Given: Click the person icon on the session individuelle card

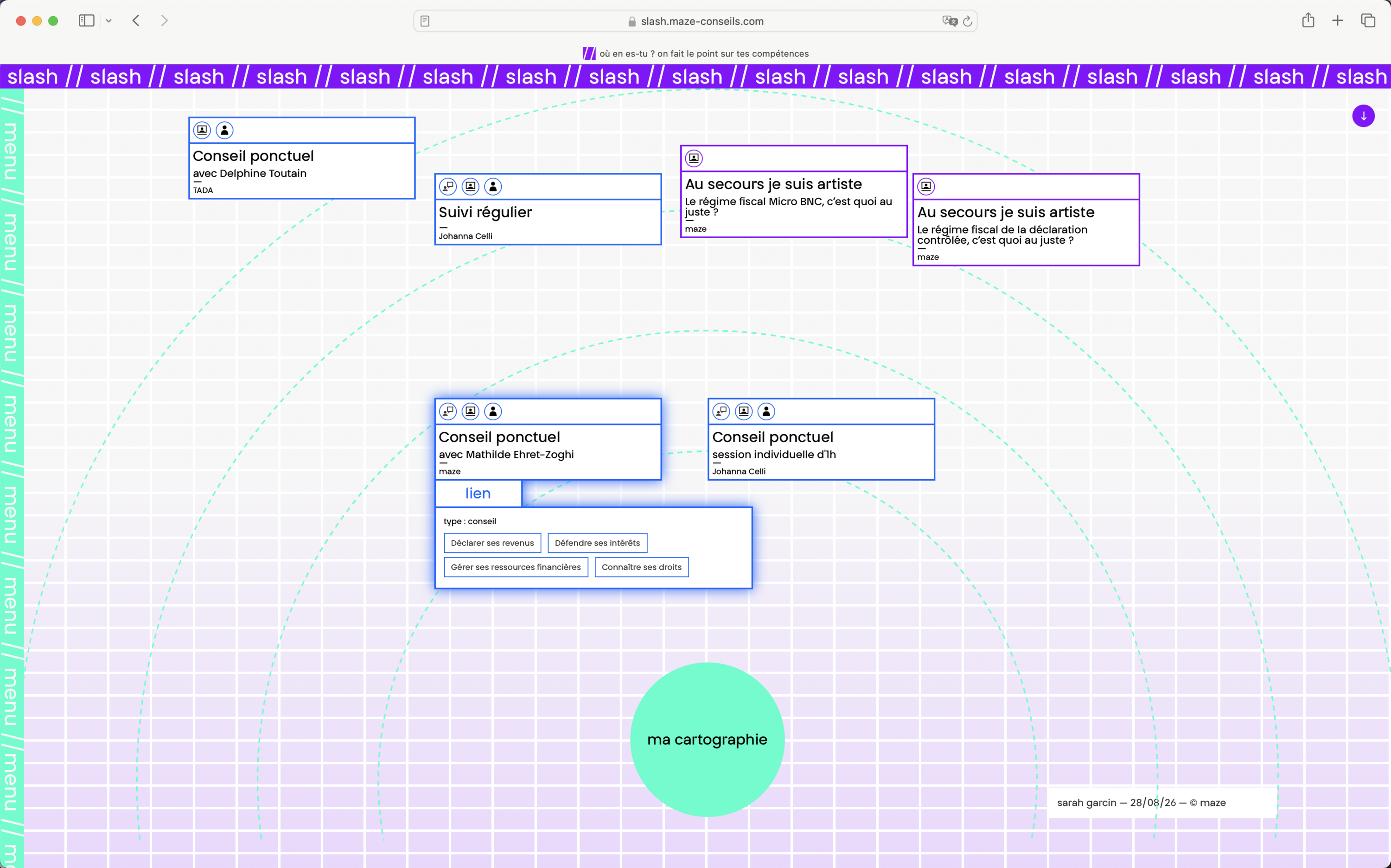Looking at the screenshot, I should tap(767, 411).
